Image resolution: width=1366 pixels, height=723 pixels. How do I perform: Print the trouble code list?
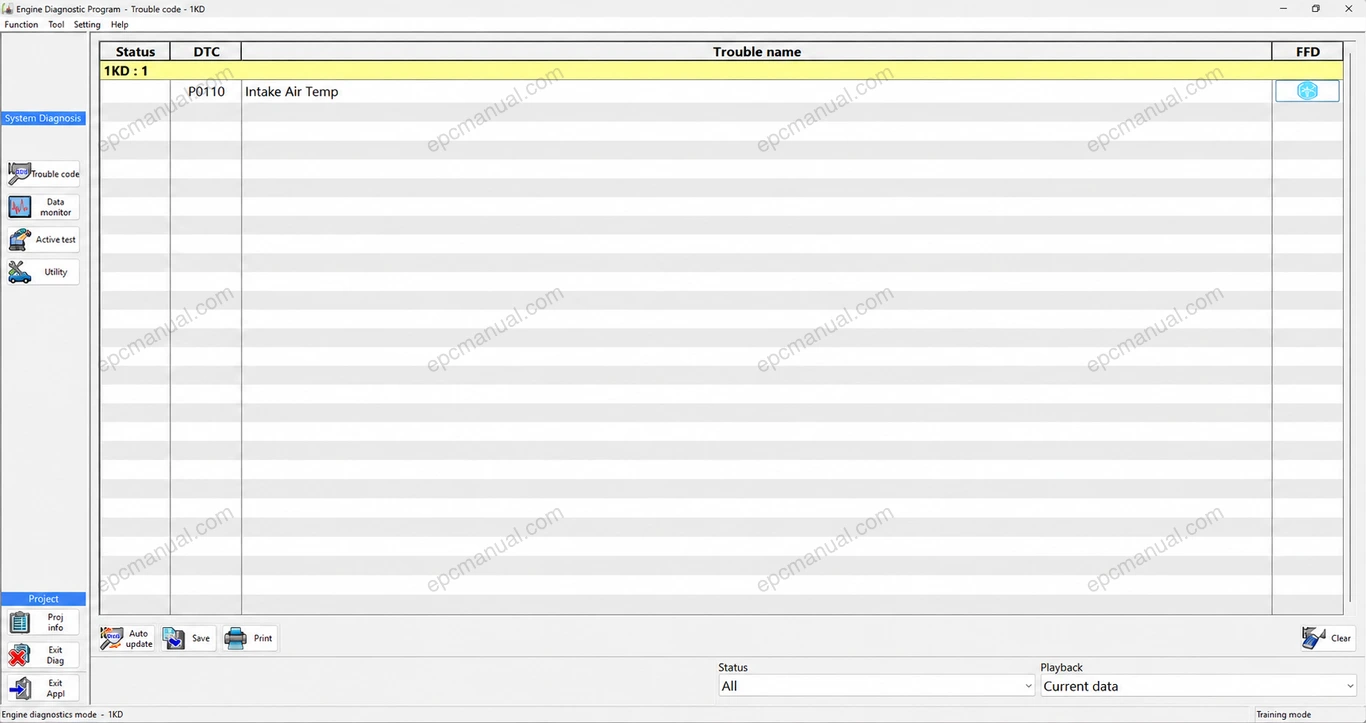coord(250,638)
